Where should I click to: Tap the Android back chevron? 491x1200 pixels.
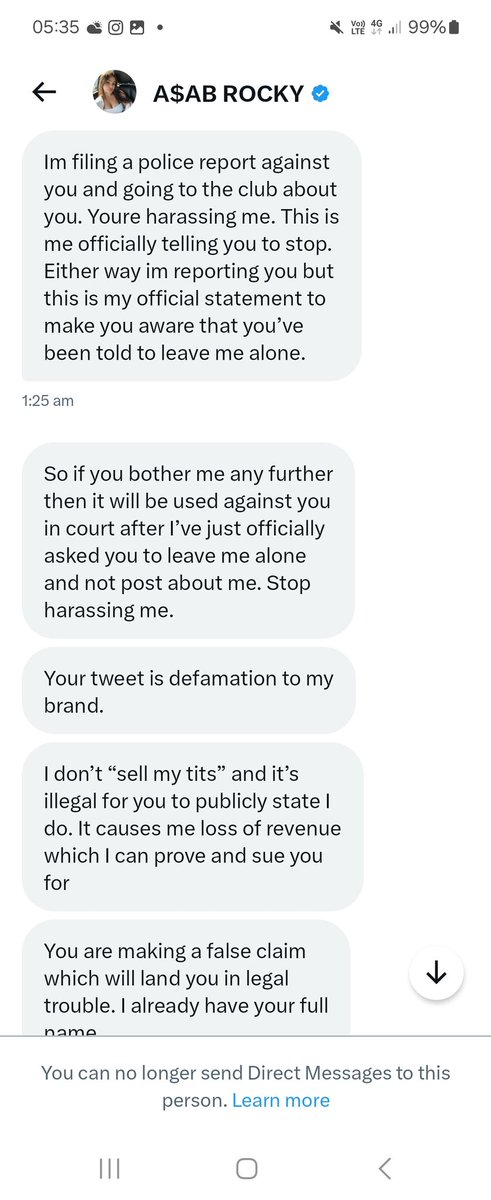click(x=385, y=1168)
